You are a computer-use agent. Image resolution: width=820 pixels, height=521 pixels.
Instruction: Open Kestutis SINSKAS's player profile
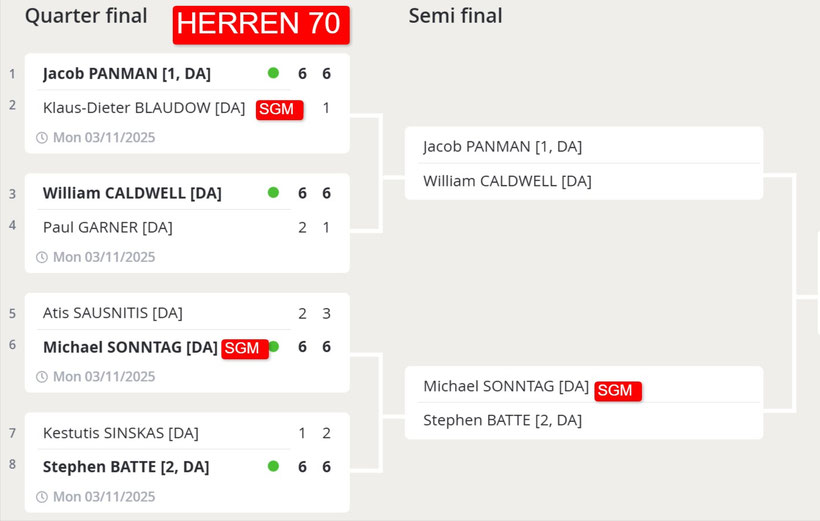point(121,433)
